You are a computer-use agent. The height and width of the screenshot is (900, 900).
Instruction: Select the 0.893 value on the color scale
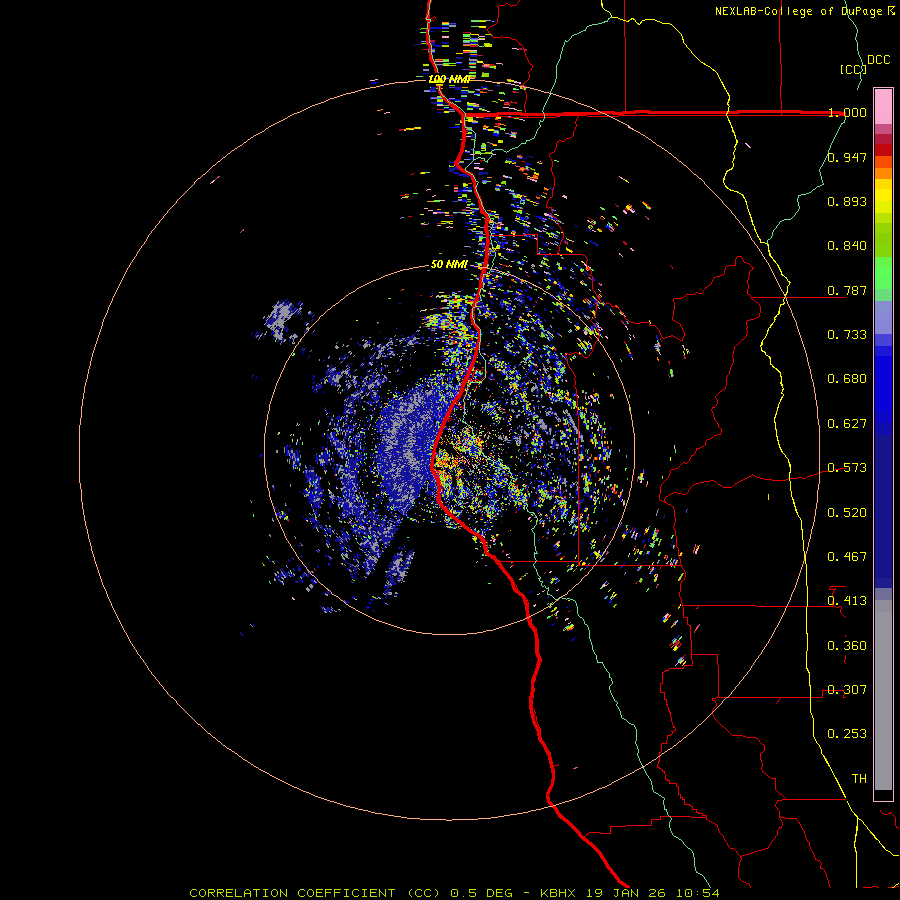[x=847, y=201]
